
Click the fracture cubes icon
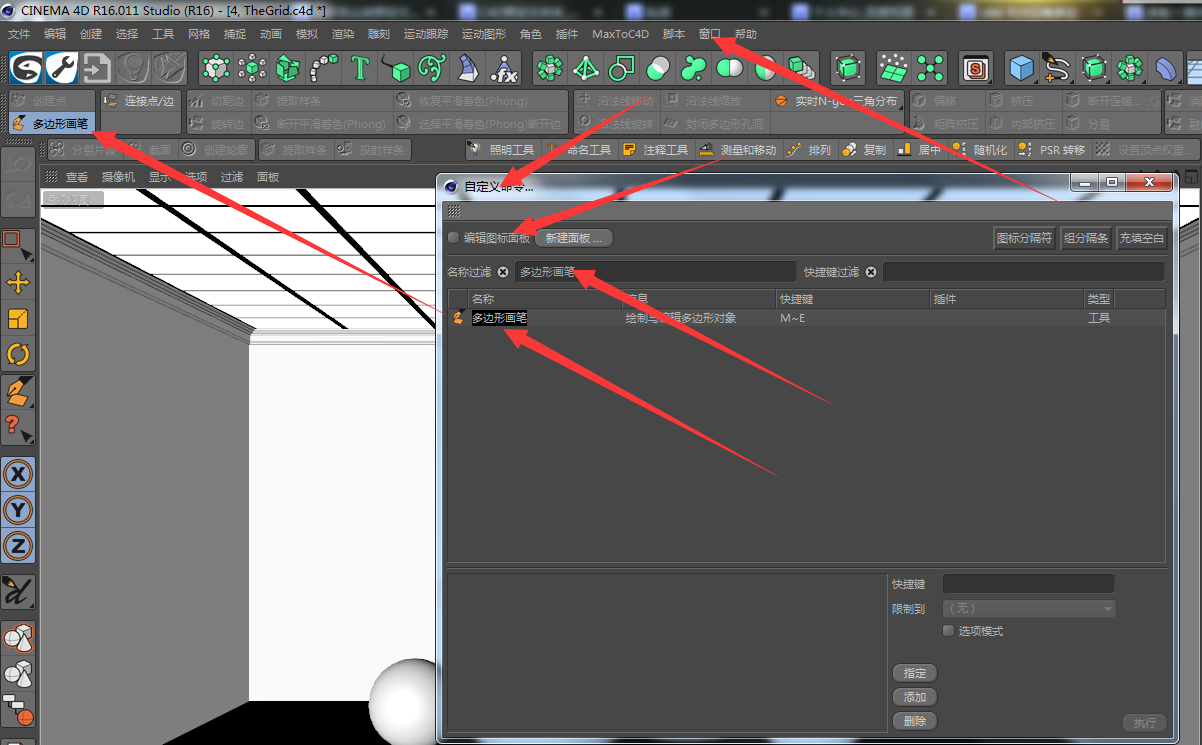pyautogui.click(x=288, y=68)
